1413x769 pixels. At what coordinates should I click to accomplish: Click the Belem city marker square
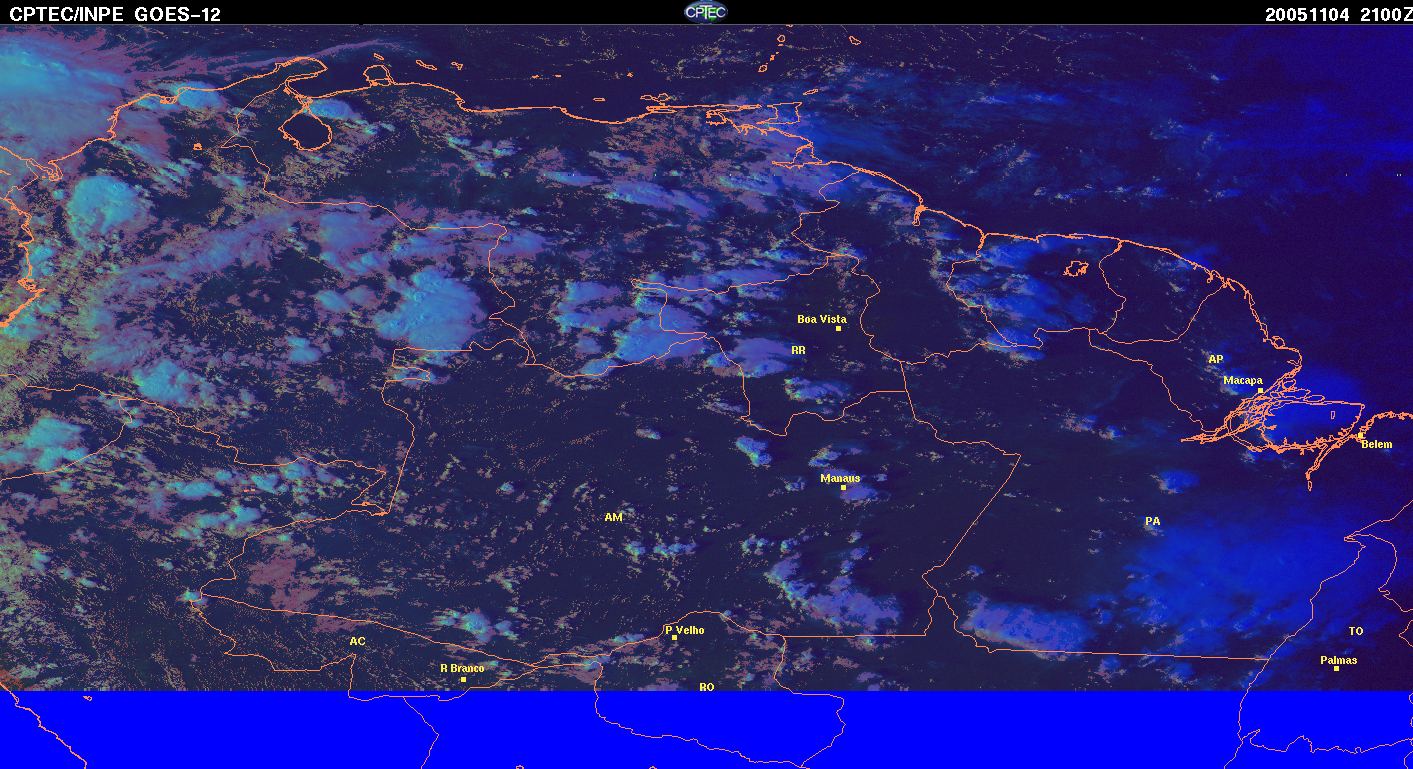point(1361,435)
